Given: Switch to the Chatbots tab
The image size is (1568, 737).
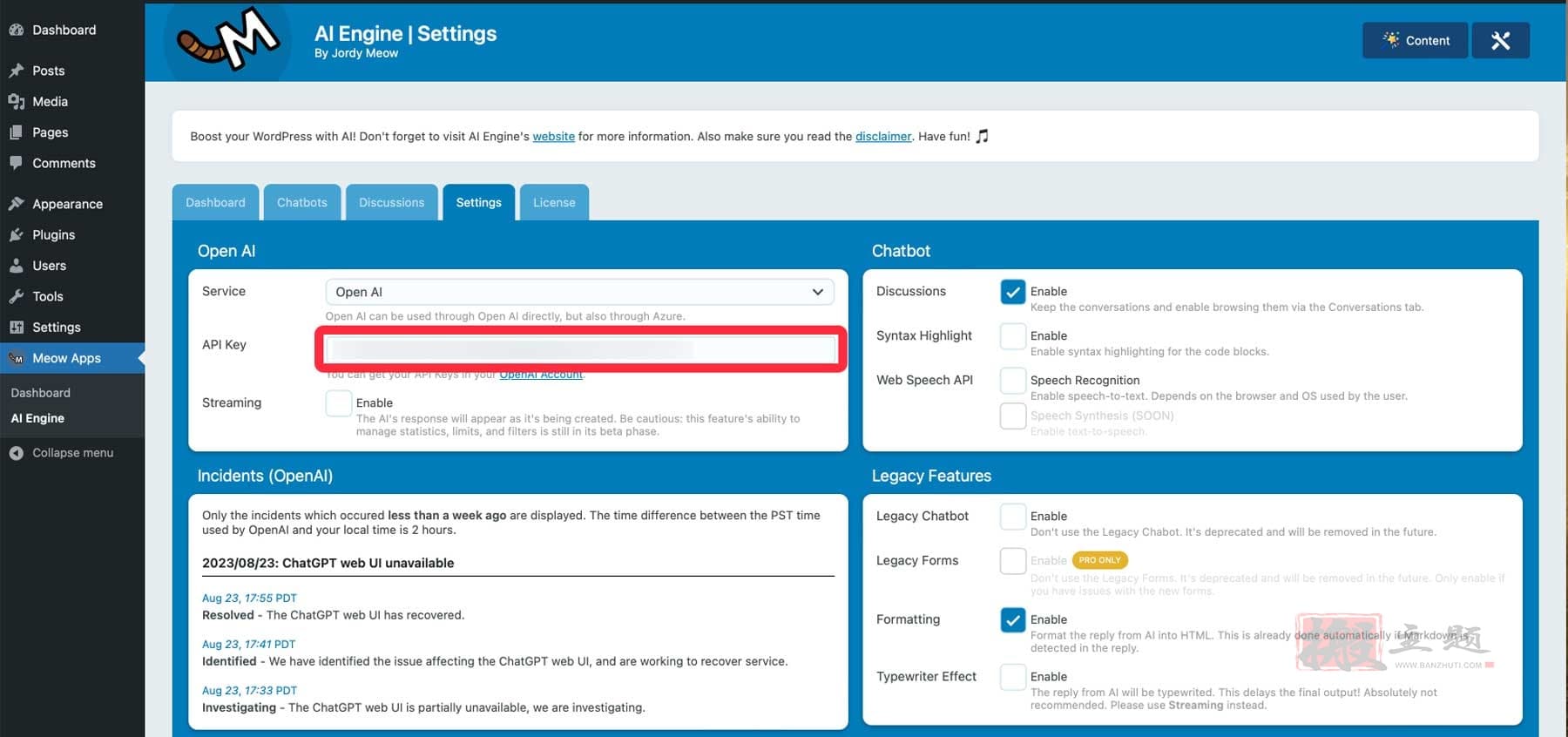Looking at the screenshot, I should tap(302, 202).
